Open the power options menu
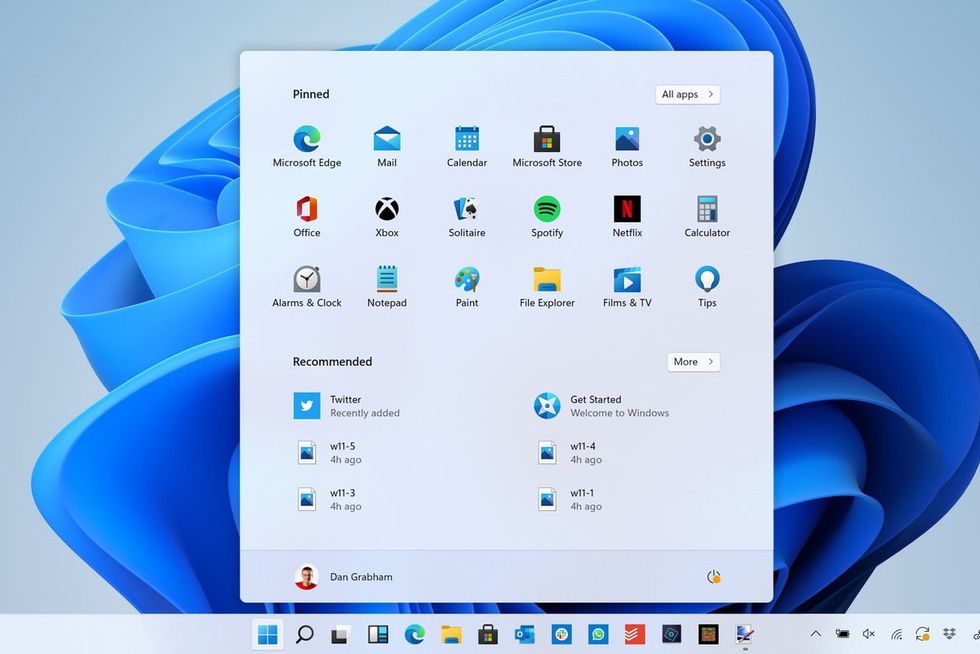 click(x=713, y=577)
